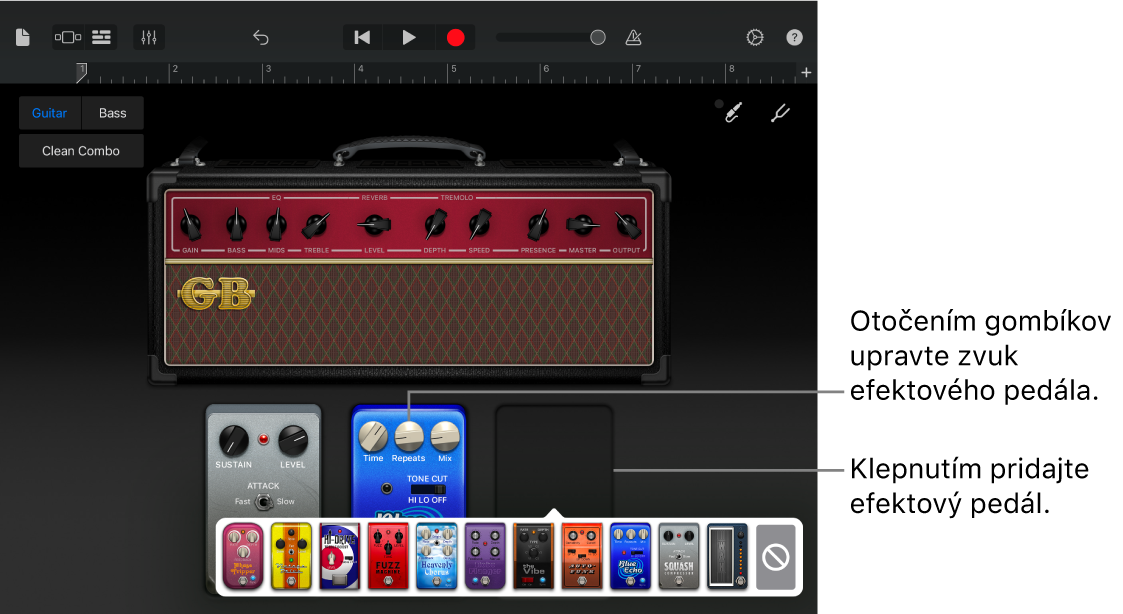
Task: Open song settings gear
Action: (755, 37)
